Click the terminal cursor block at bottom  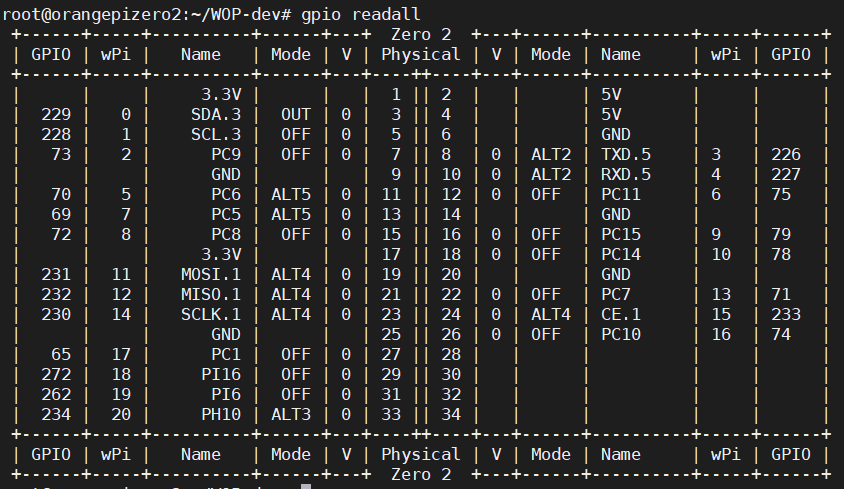(306, 486)
